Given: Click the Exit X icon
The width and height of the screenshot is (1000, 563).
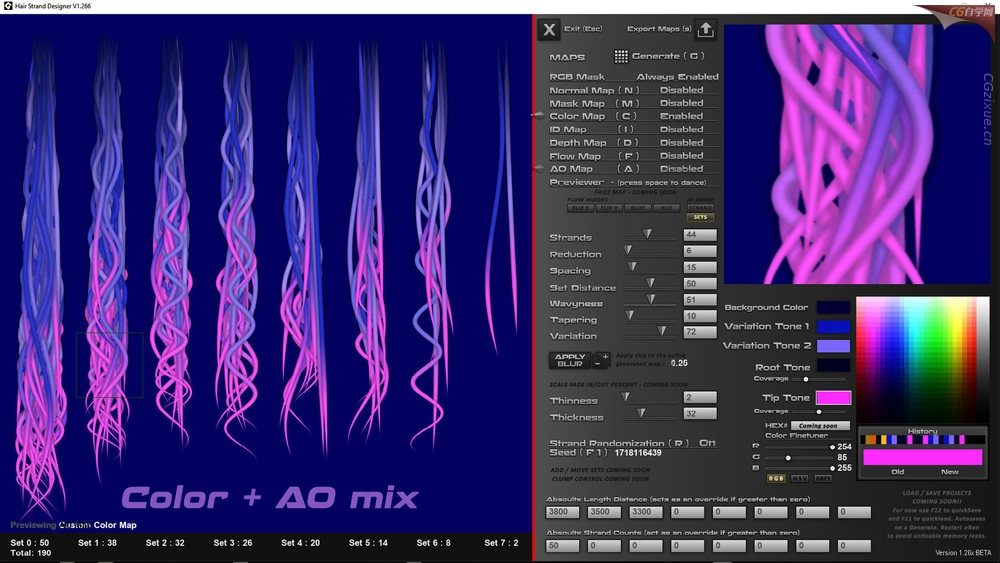Looking at the screenshot, I should click(549, 30).
